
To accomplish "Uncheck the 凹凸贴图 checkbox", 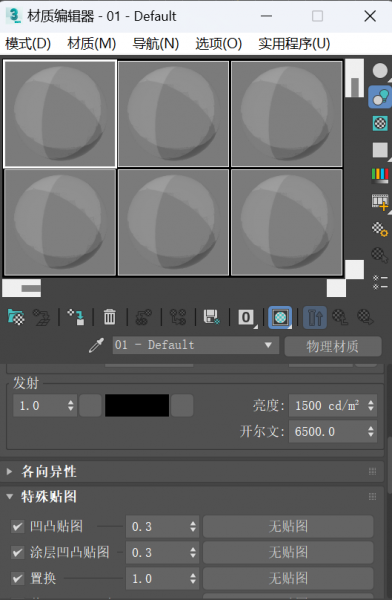I will coord(17,527).
